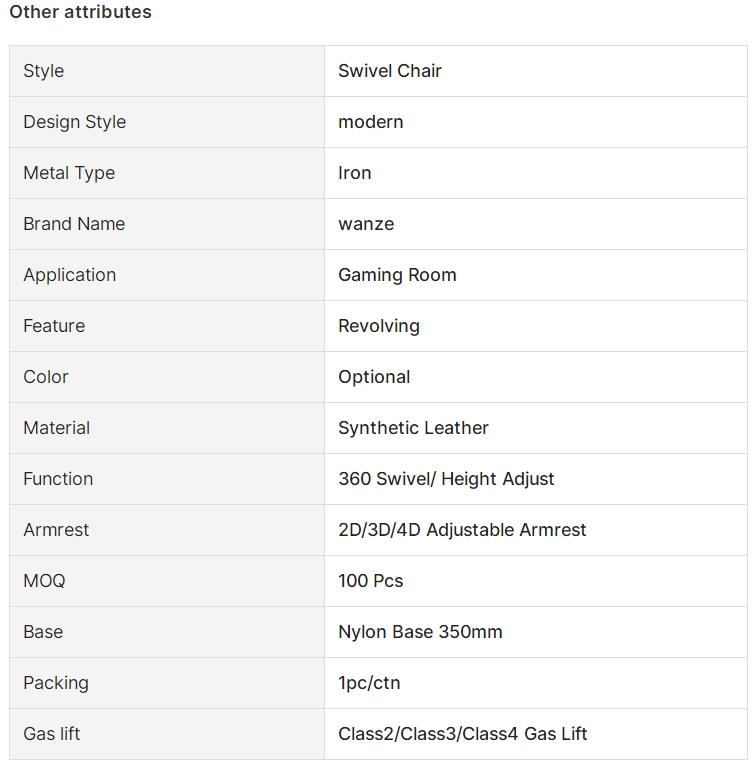754x761 pixels.
Task: Click the 'Metal Type' attribute label
Action: click(x=69, y=173)
